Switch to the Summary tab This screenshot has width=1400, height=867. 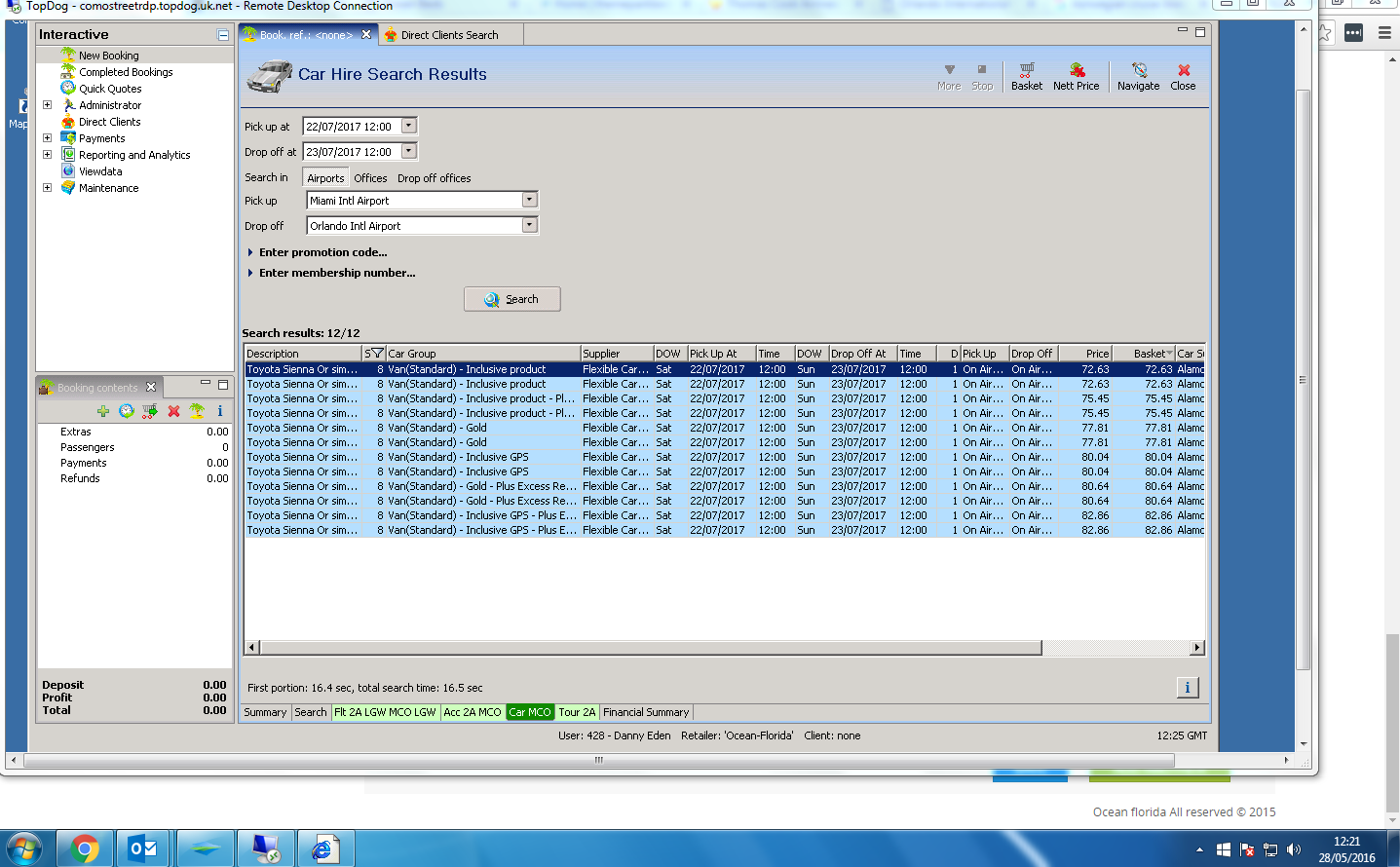coord(265,712)
